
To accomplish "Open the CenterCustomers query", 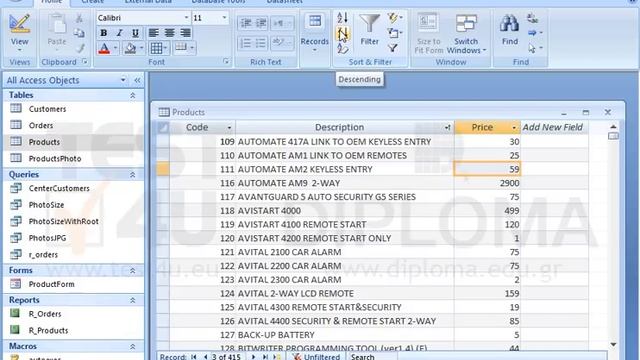I will point(59,188).
